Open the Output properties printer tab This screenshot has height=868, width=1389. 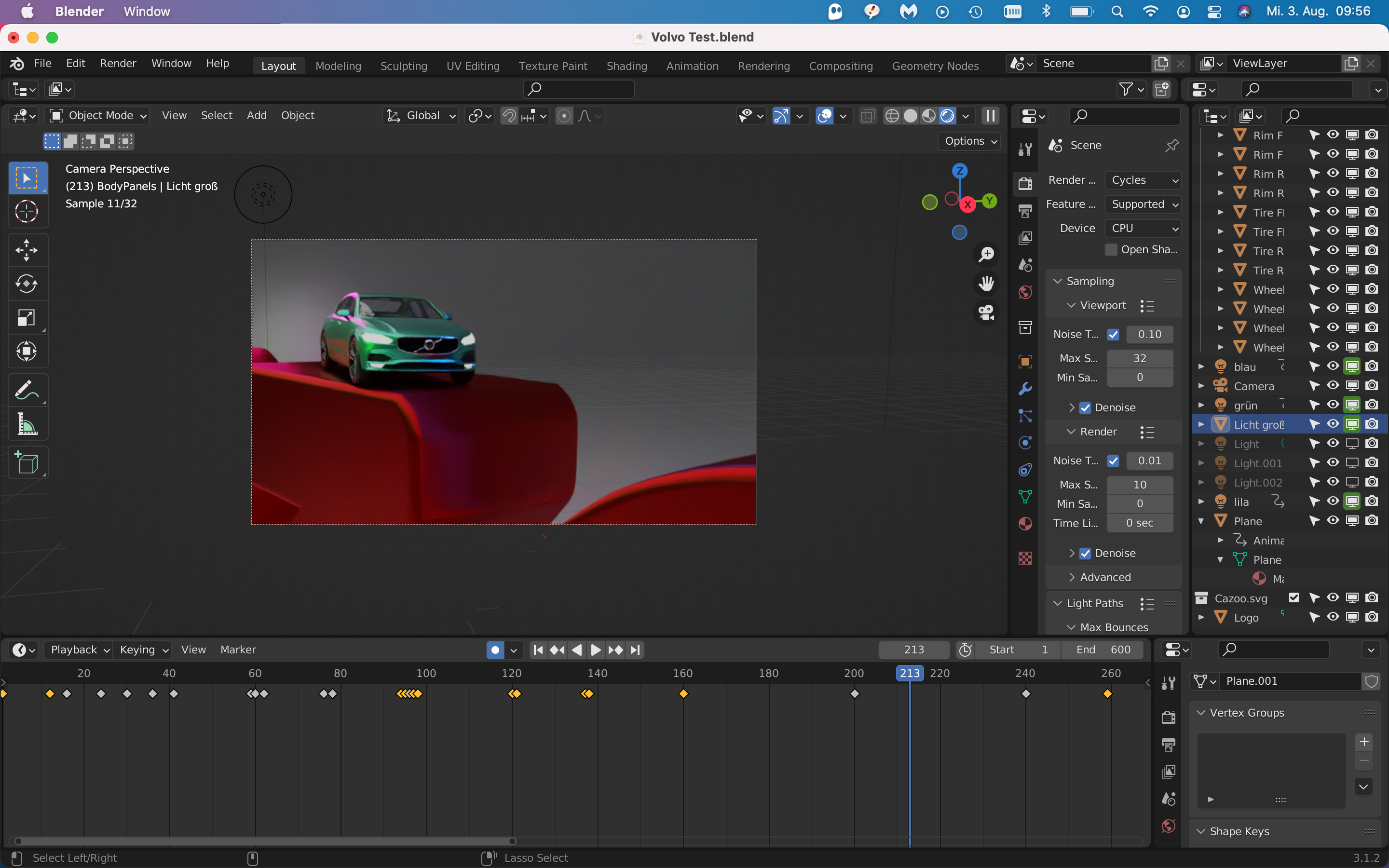tap(1025, 211)
